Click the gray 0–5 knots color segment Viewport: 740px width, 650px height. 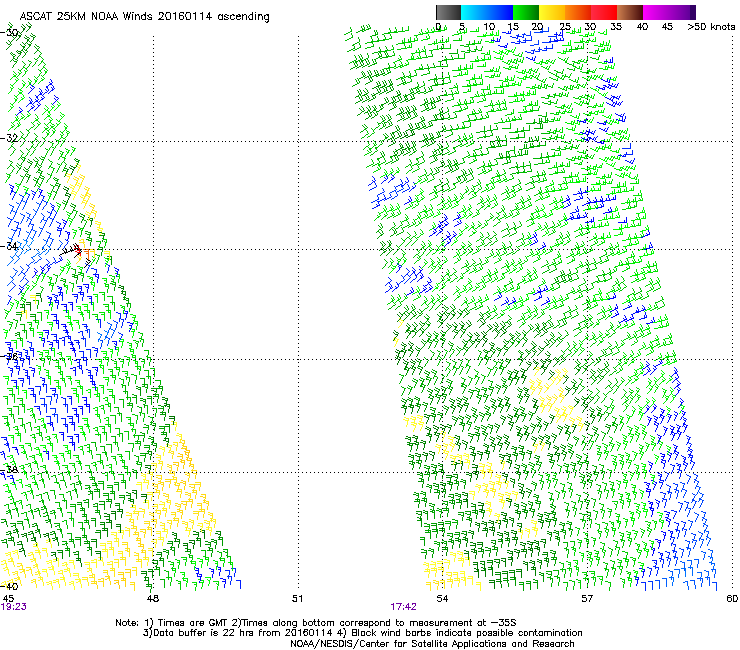click(x=448, y=12)
